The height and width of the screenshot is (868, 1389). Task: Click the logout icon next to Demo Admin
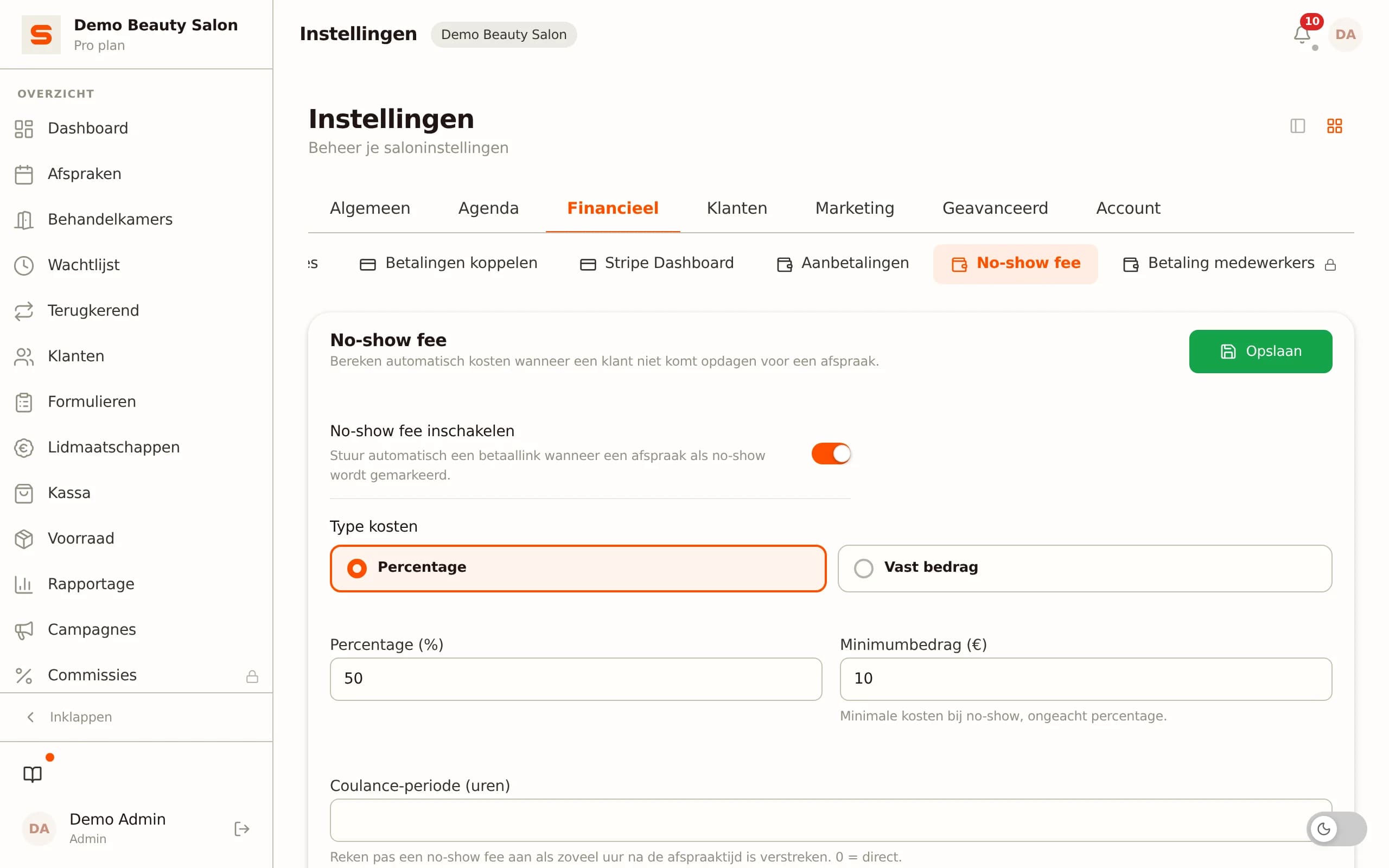click(241, 828)
